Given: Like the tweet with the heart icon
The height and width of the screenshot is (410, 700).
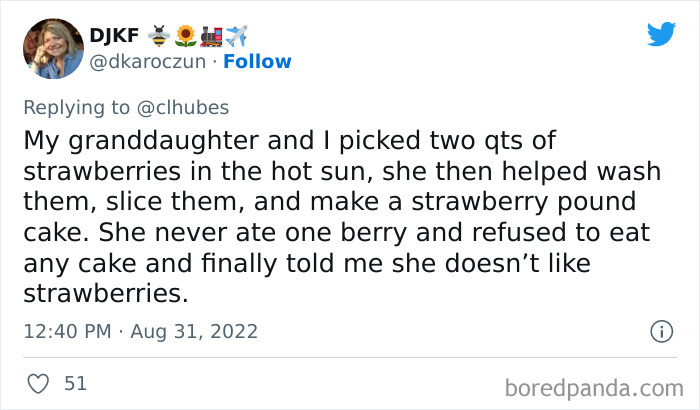Looking at the screenshot, I should 39,383.
